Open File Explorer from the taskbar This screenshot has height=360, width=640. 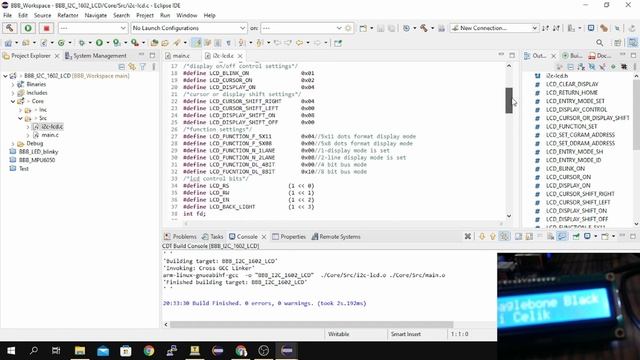80,351
